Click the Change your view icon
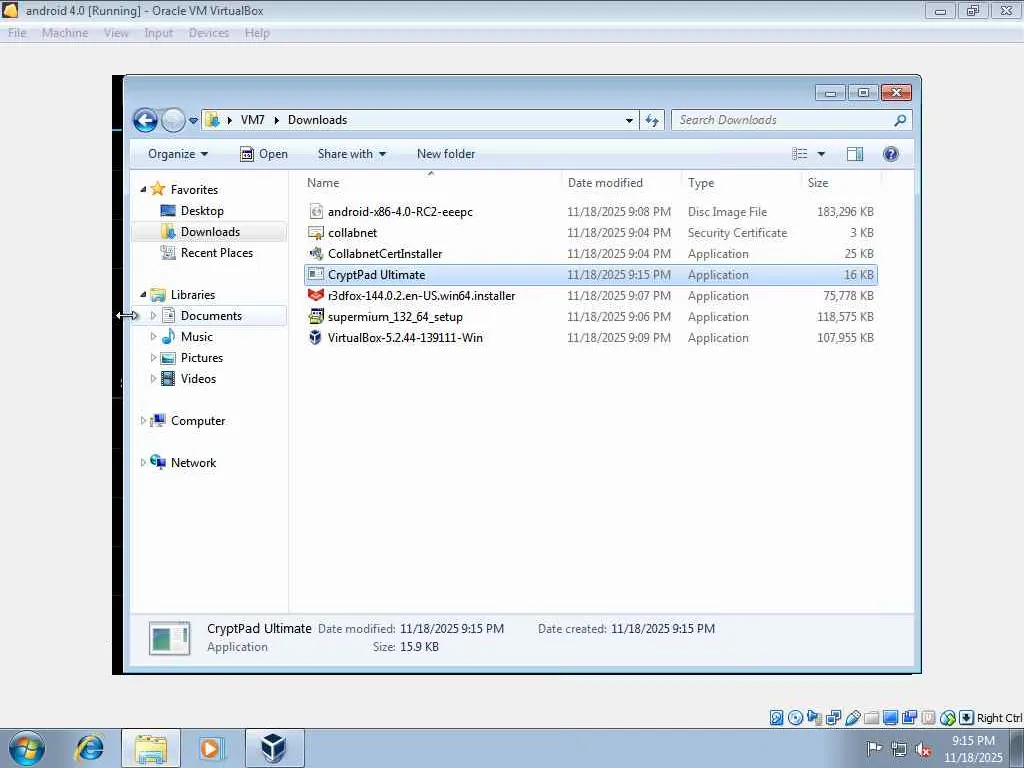Viewport: 1024px width, 768px height. [800, 154]
